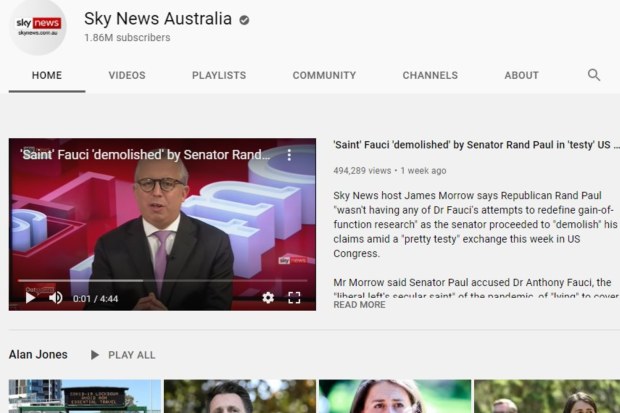This screenshot has width=620, height=413.
Task: Open the three-dot menu on video player
Action: pos(289,155)
